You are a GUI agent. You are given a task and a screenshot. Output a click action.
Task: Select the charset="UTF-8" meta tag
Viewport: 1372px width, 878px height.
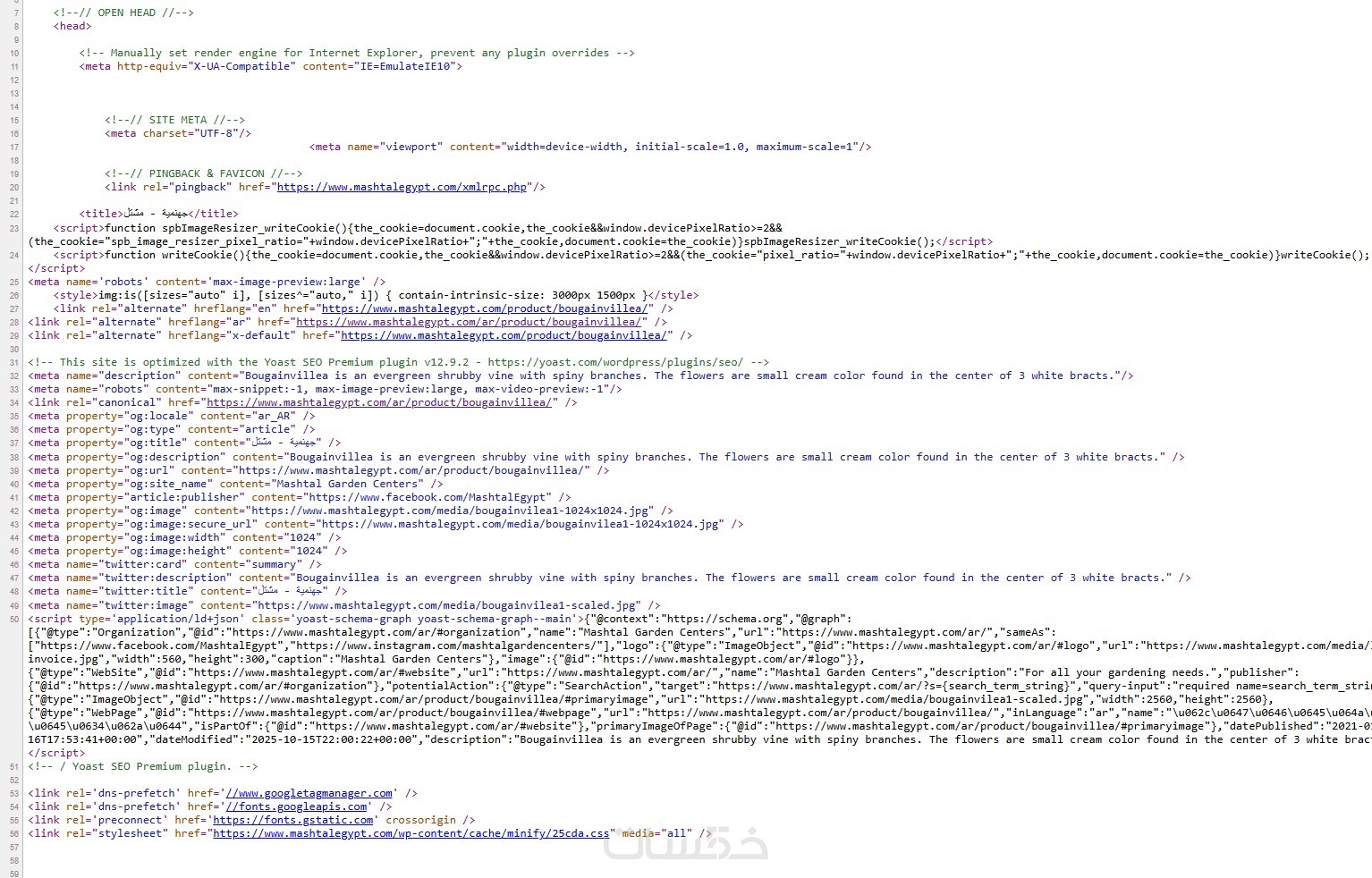coord(178,133)
